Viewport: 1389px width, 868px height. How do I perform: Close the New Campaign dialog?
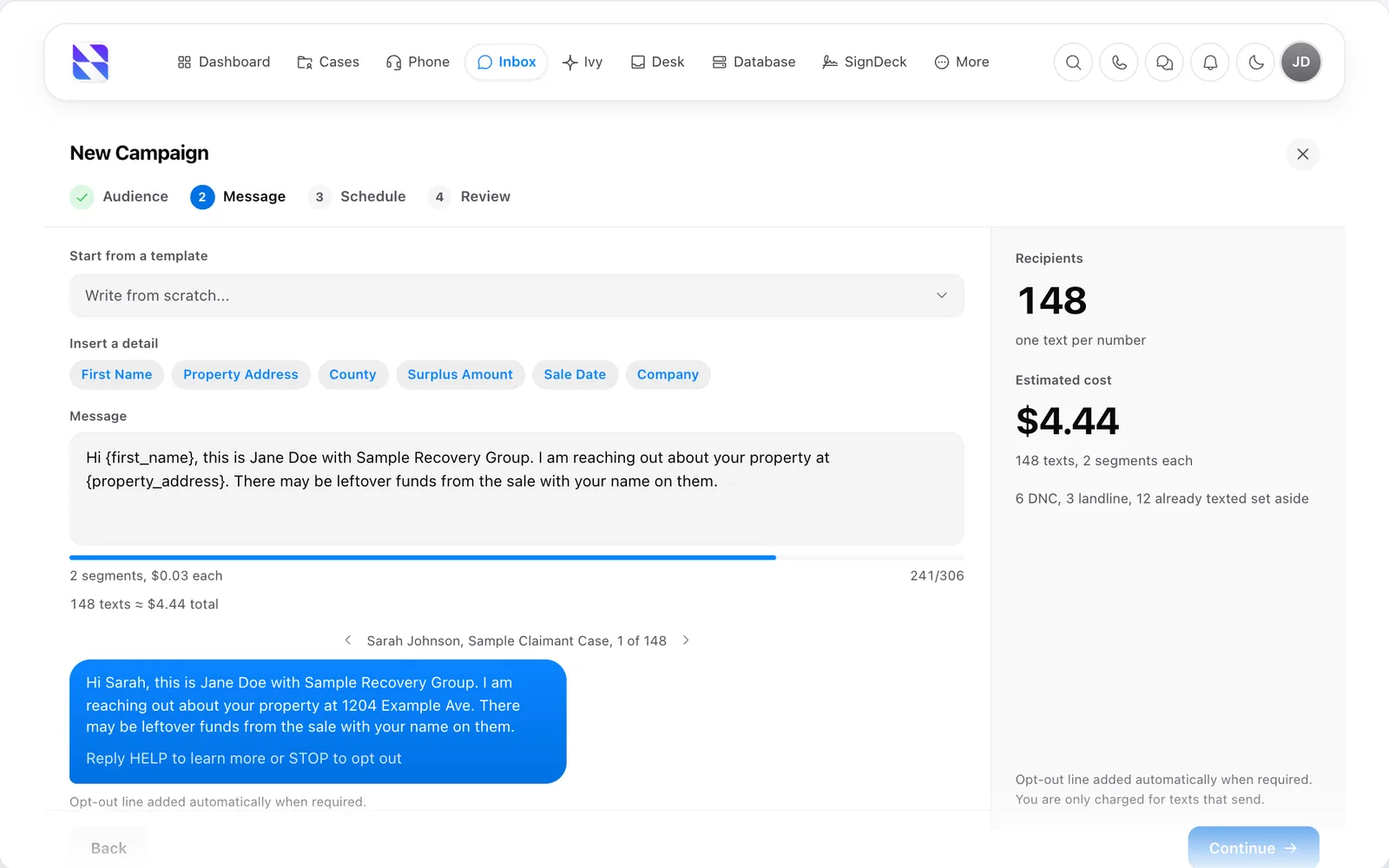tap(1302, 154)
